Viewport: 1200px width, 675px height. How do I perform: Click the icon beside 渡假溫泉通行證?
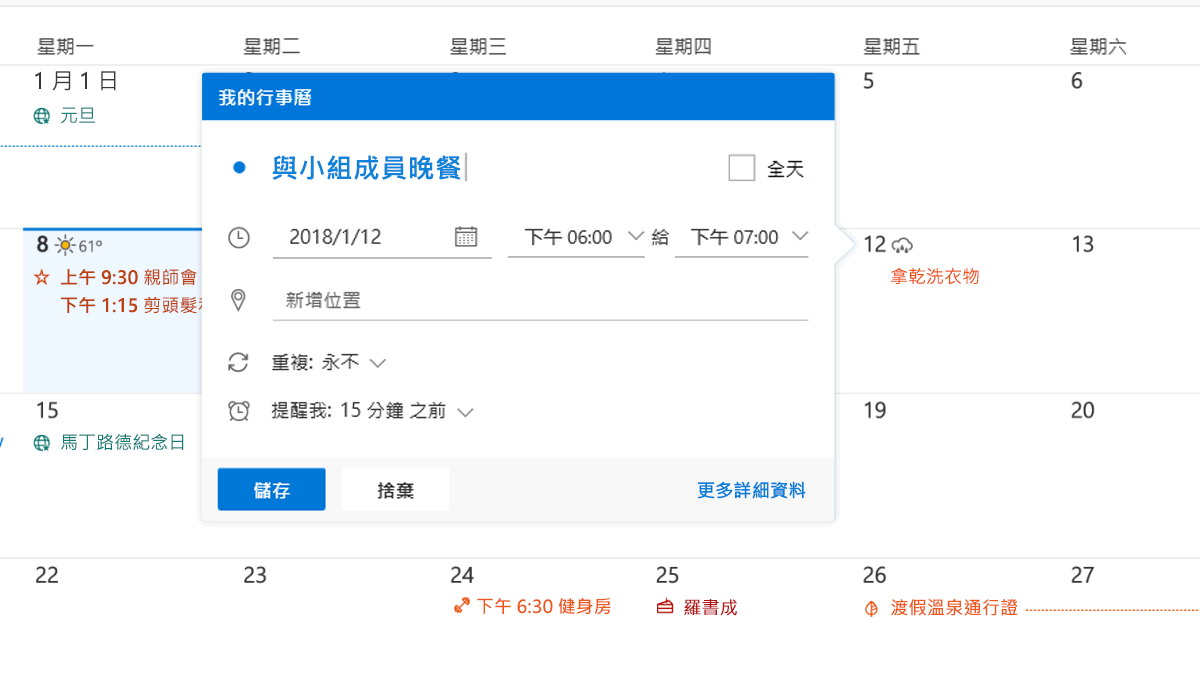pos(872,608)
